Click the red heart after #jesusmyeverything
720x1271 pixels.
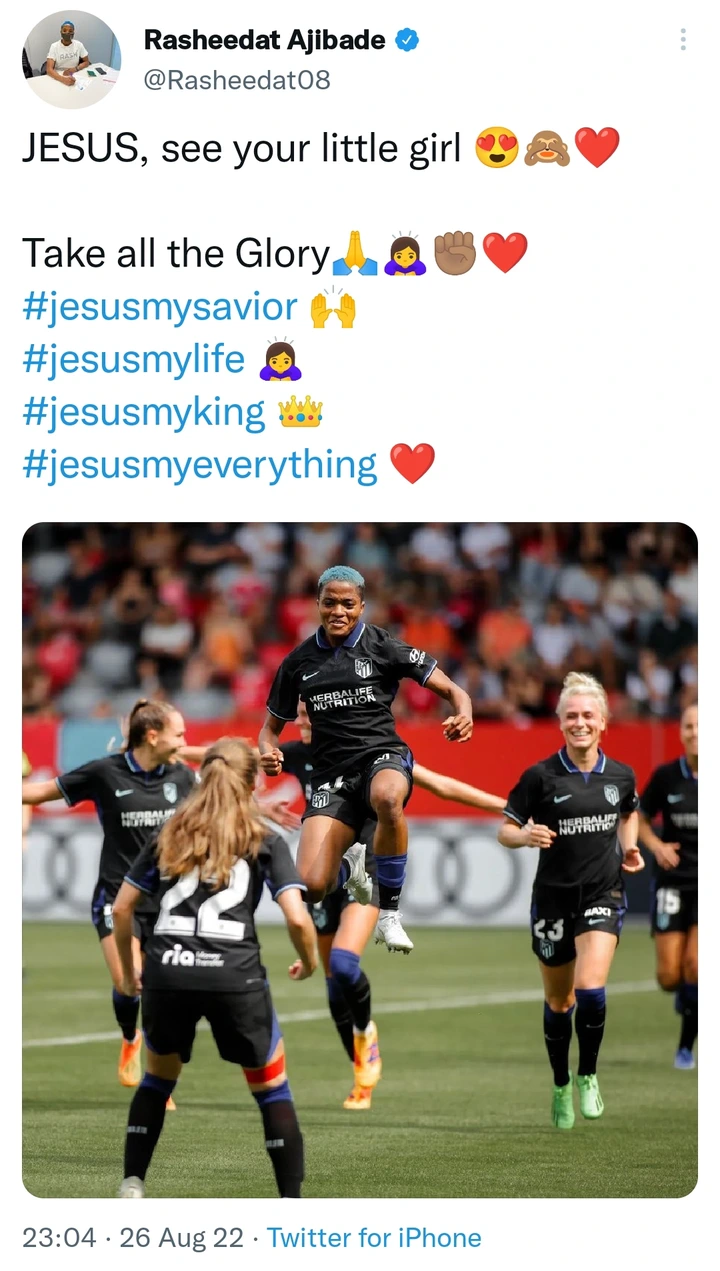click(412, 464)
